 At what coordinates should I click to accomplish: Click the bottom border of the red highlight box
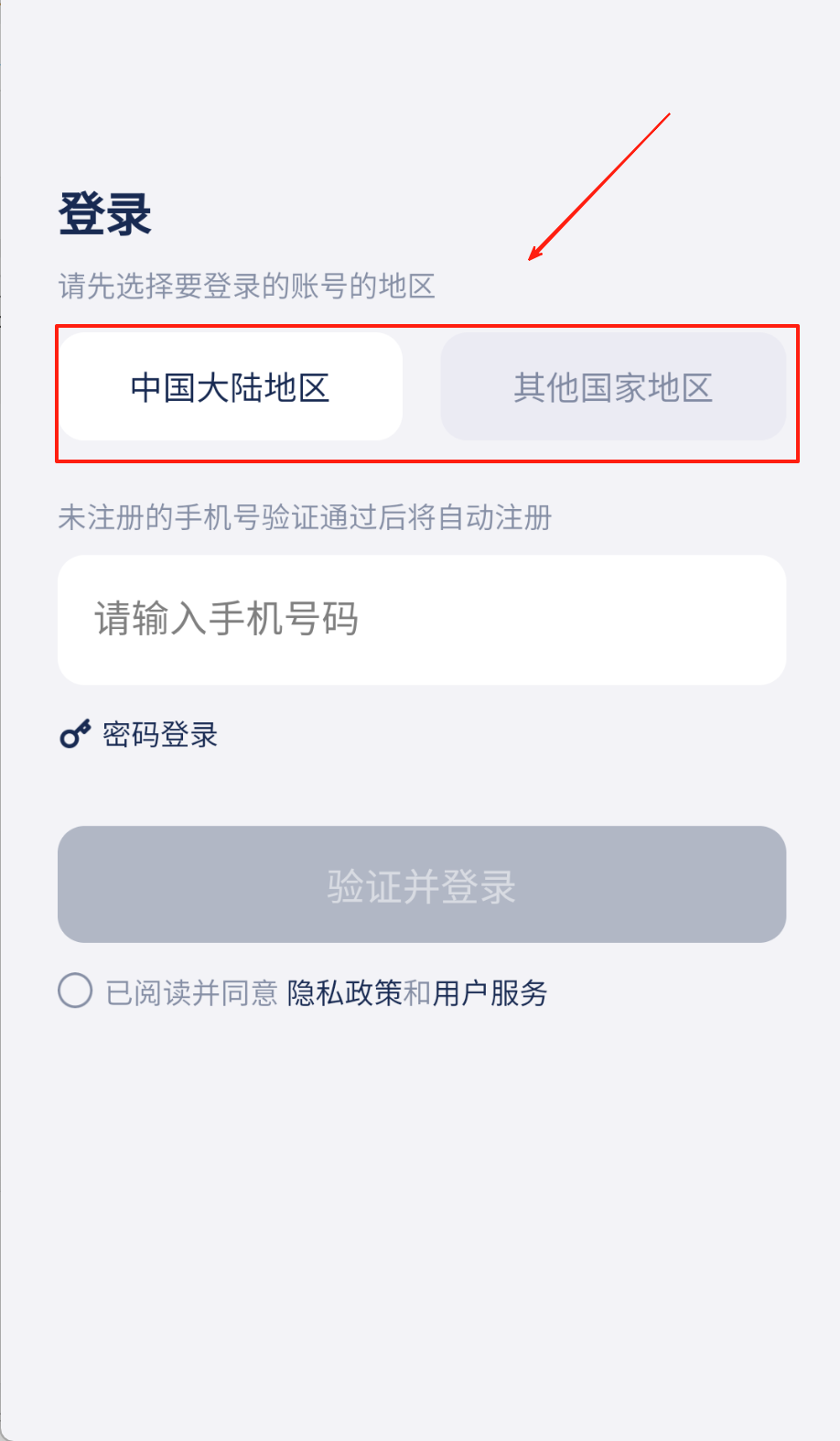(x=427, y=460)
